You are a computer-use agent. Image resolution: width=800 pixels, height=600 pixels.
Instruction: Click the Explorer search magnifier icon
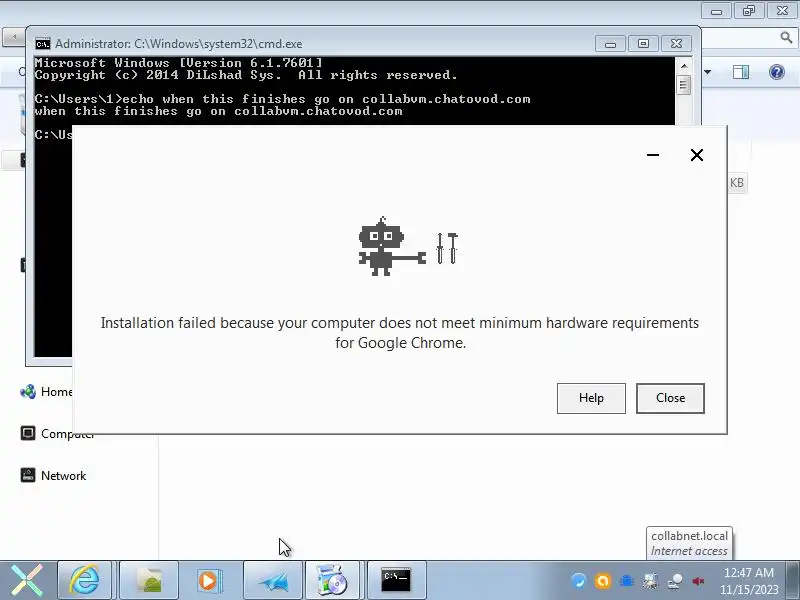coord(786,37)
